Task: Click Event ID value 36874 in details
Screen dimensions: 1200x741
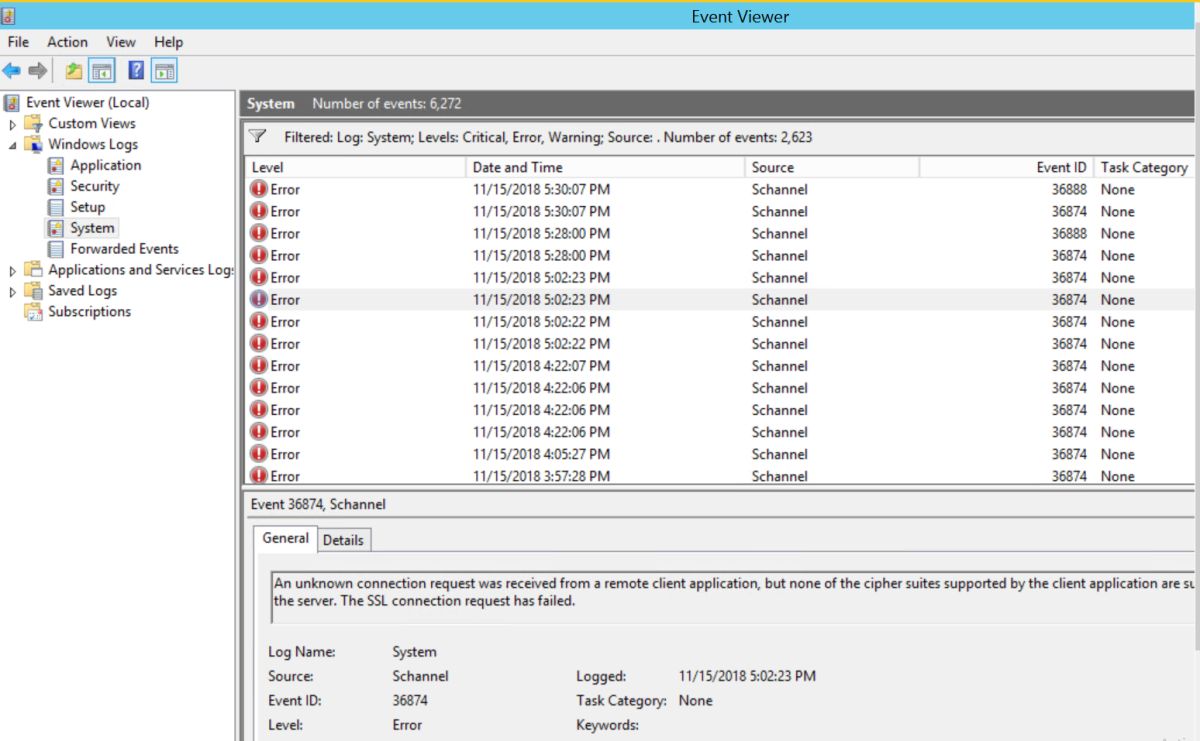Action: (410, 701)
